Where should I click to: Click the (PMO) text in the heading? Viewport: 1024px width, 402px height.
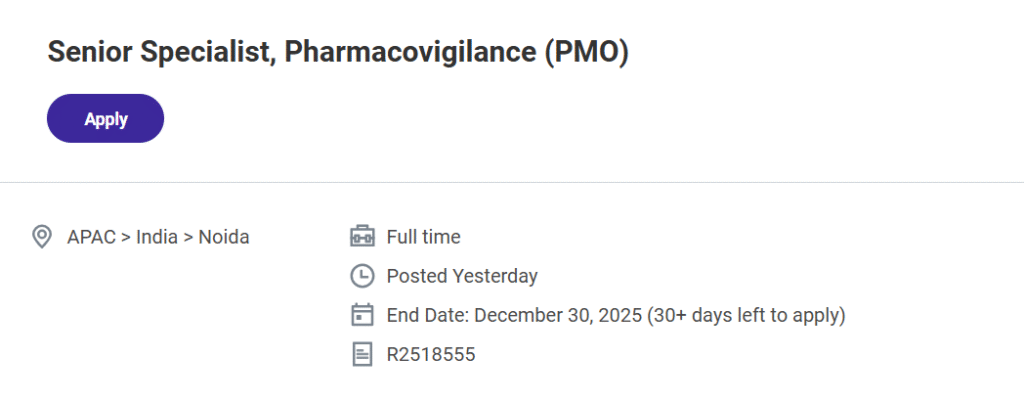pyautogui.click(x=586, y=53)
